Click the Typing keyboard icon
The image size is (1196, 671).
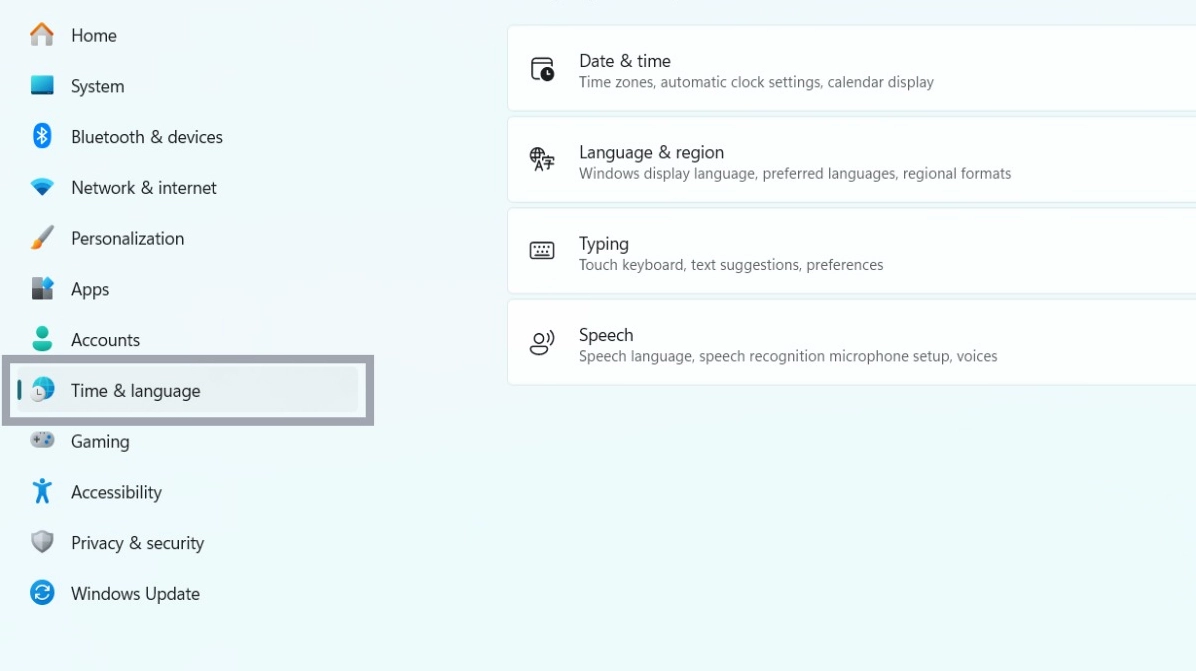tap(541, 251)
